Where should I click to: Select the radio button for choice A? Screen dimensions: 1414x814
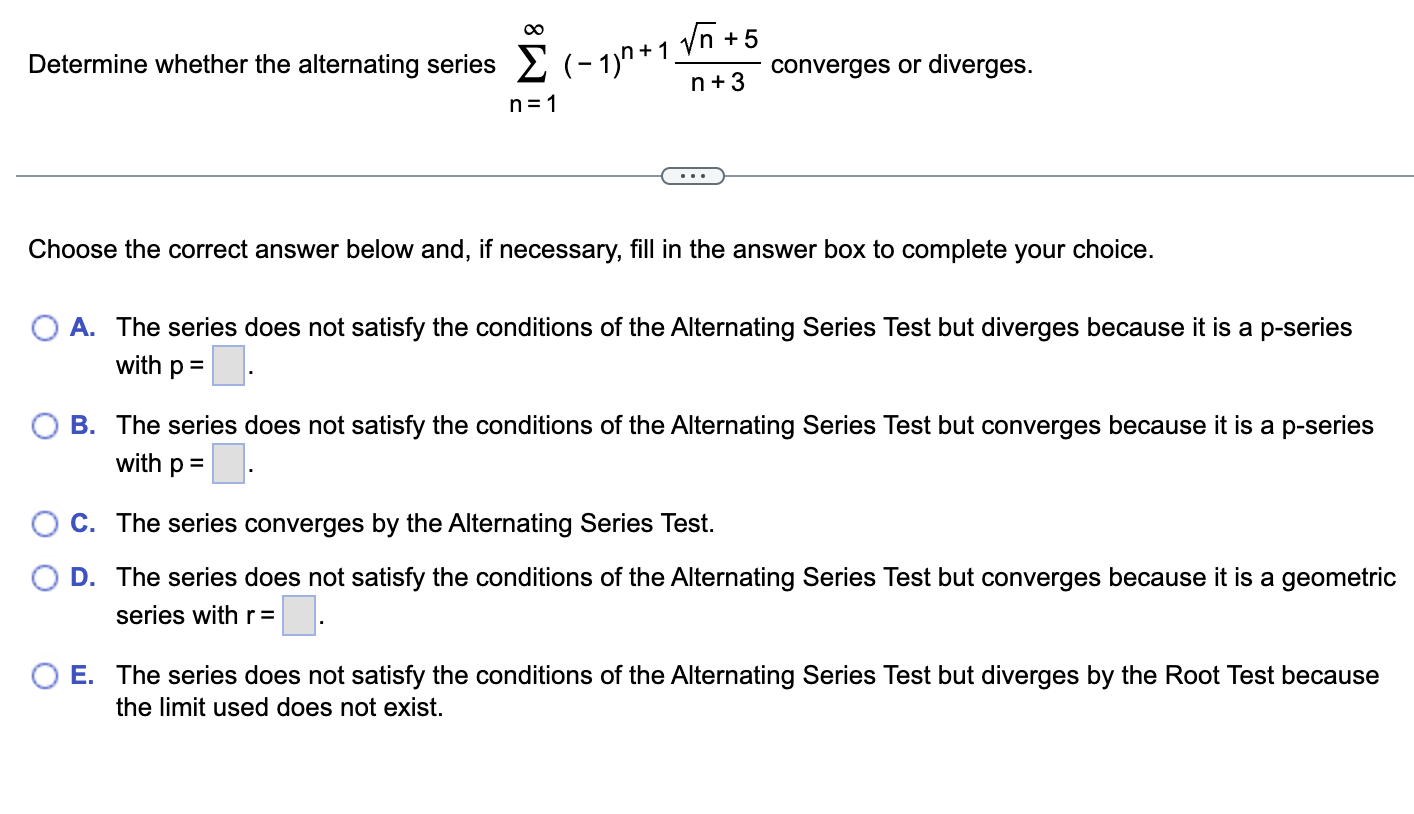tap(44, 327)
